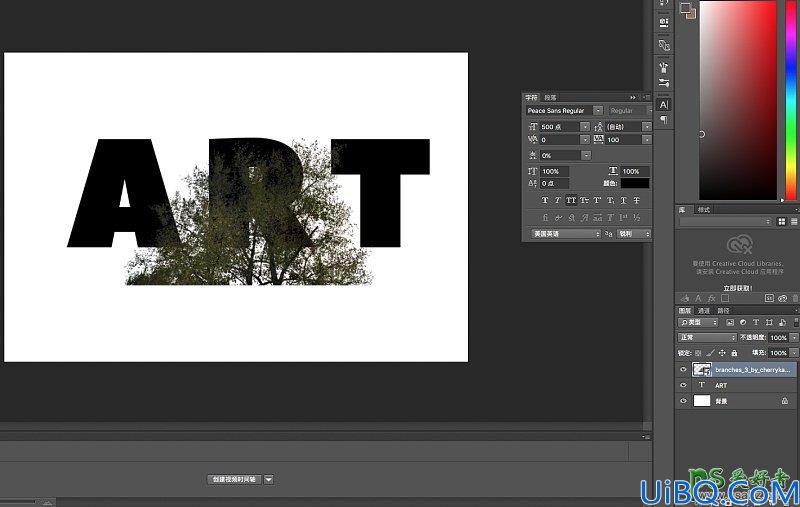The image size is (800, 507).
Task: Open the Character panel dock icon
Action: click(x=664, y=105)
